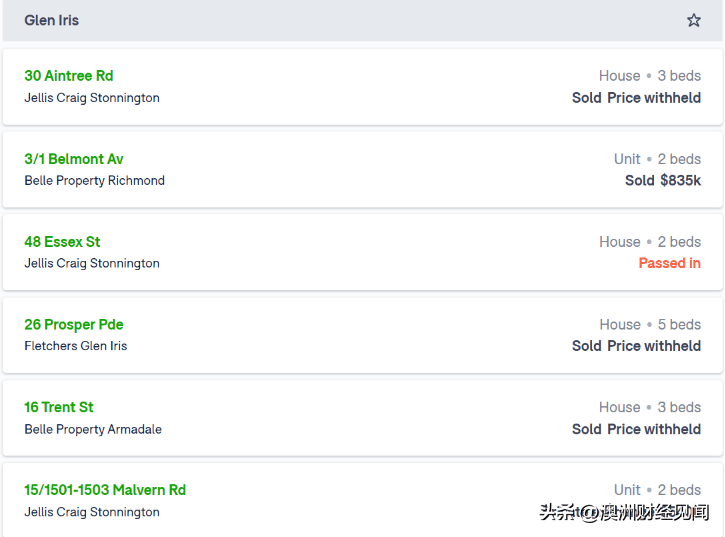Click Jellis Craig Stonnington under Essex St
This screenshot has height=537, width=725.
click(x=92, y=263)
